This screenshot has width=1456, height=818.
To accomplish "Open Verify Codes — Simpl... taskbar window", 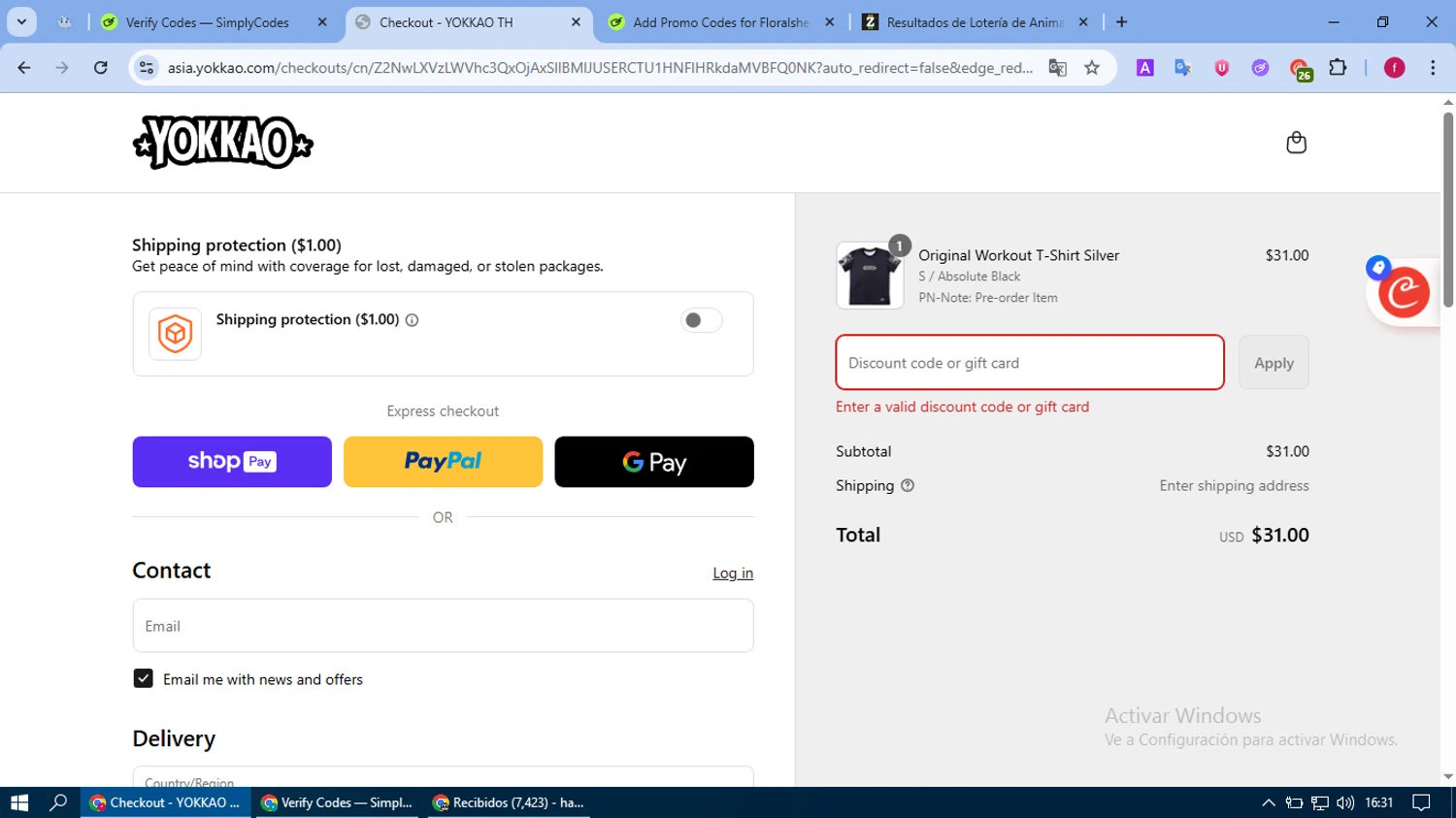I will coord(338,802).
